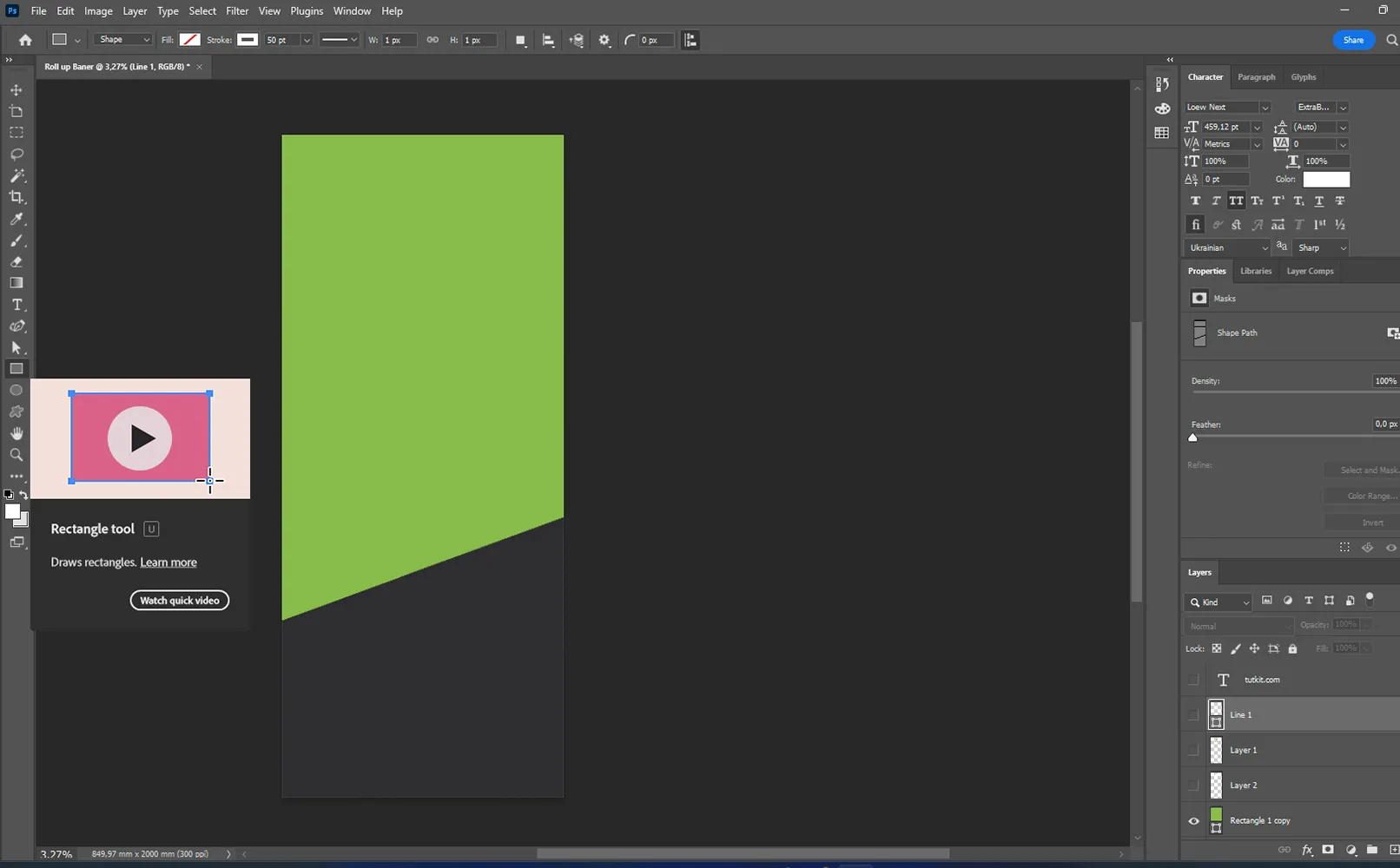The height and width of the screenshot is (868, 1400).
Task: Open the Layer menu
Action: [x=135, y=11]
